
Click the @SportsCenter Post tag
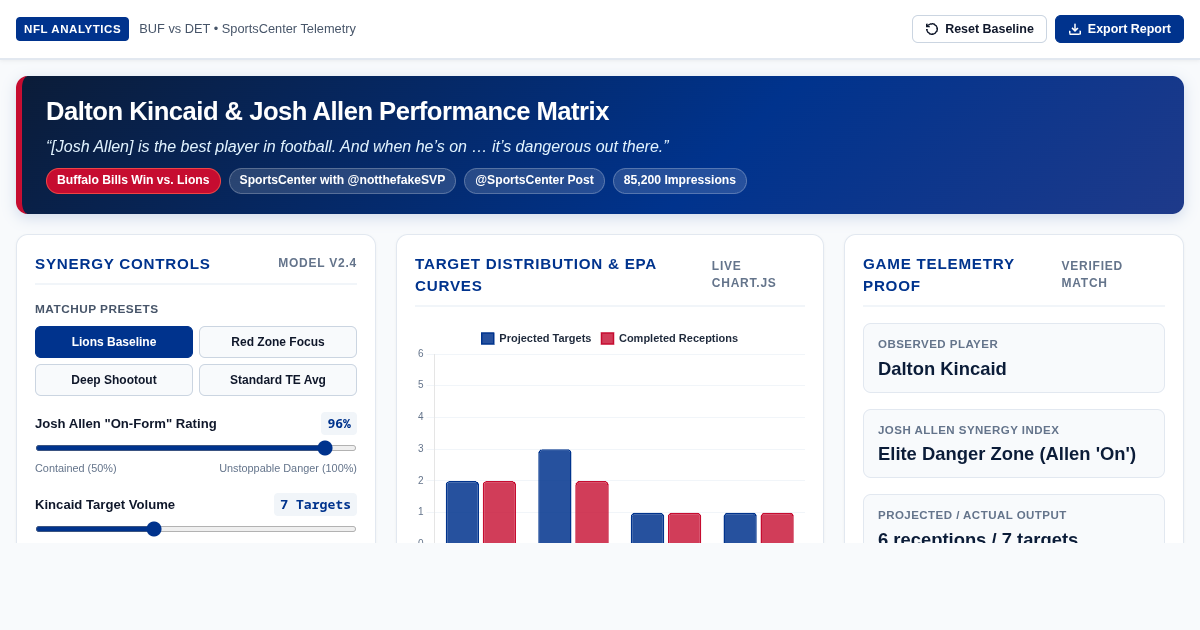click(x=534, y=181)
